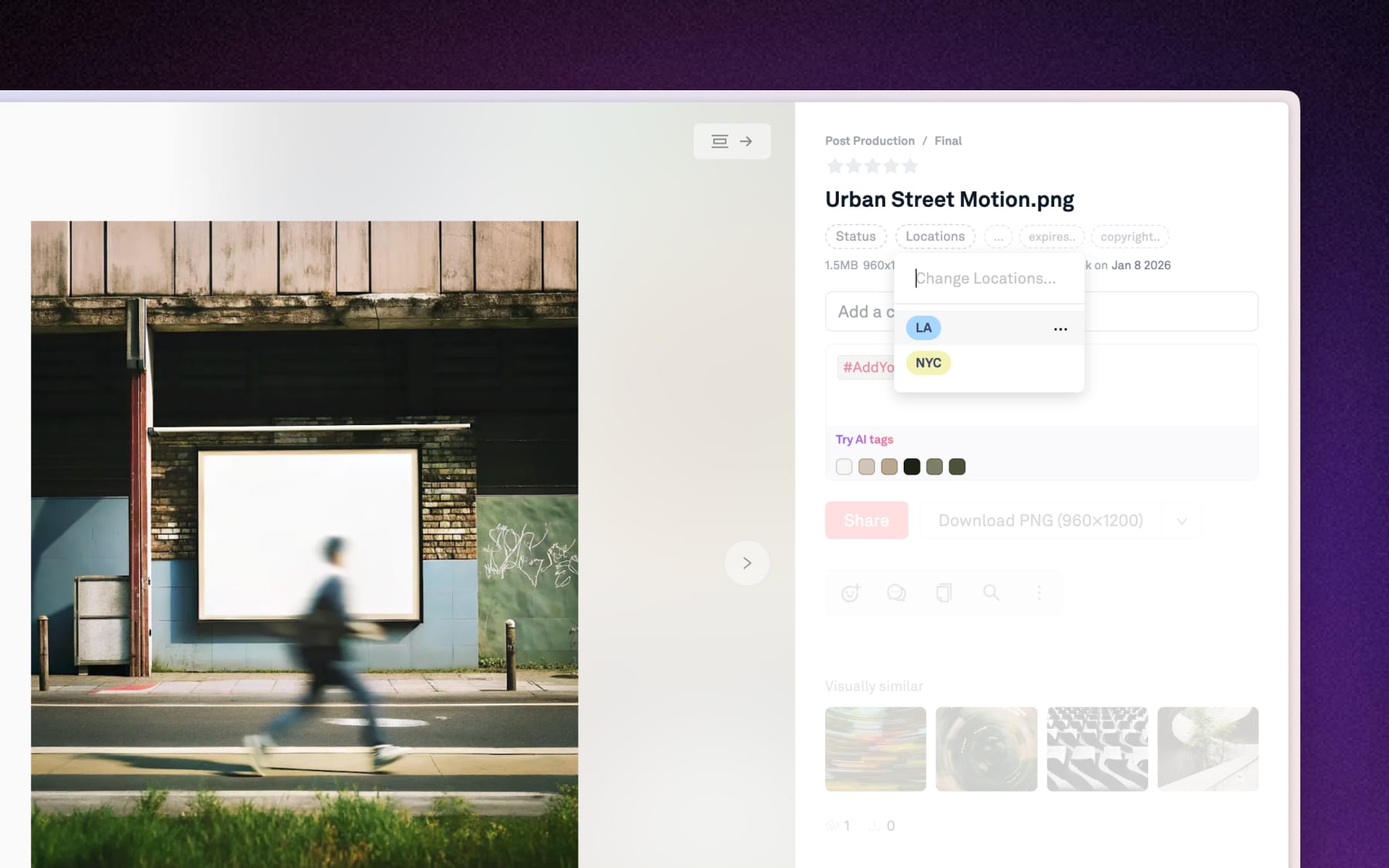Open the comments chat bubble icon

[896, 593]
